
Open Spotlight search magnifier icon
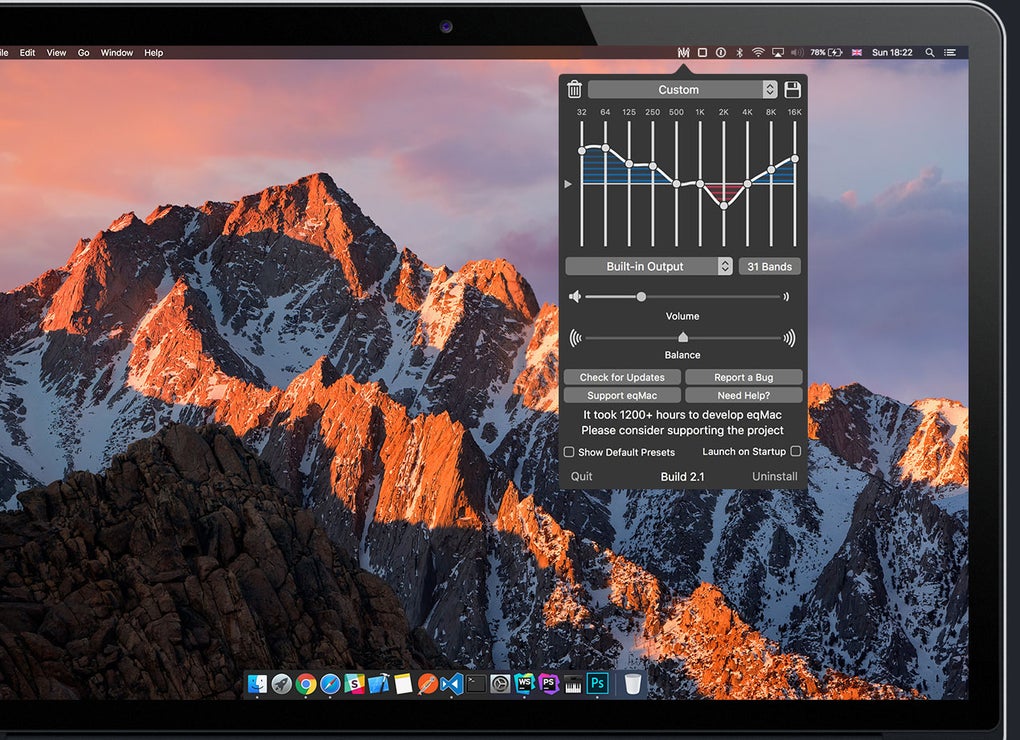click(x=930, y=53)
